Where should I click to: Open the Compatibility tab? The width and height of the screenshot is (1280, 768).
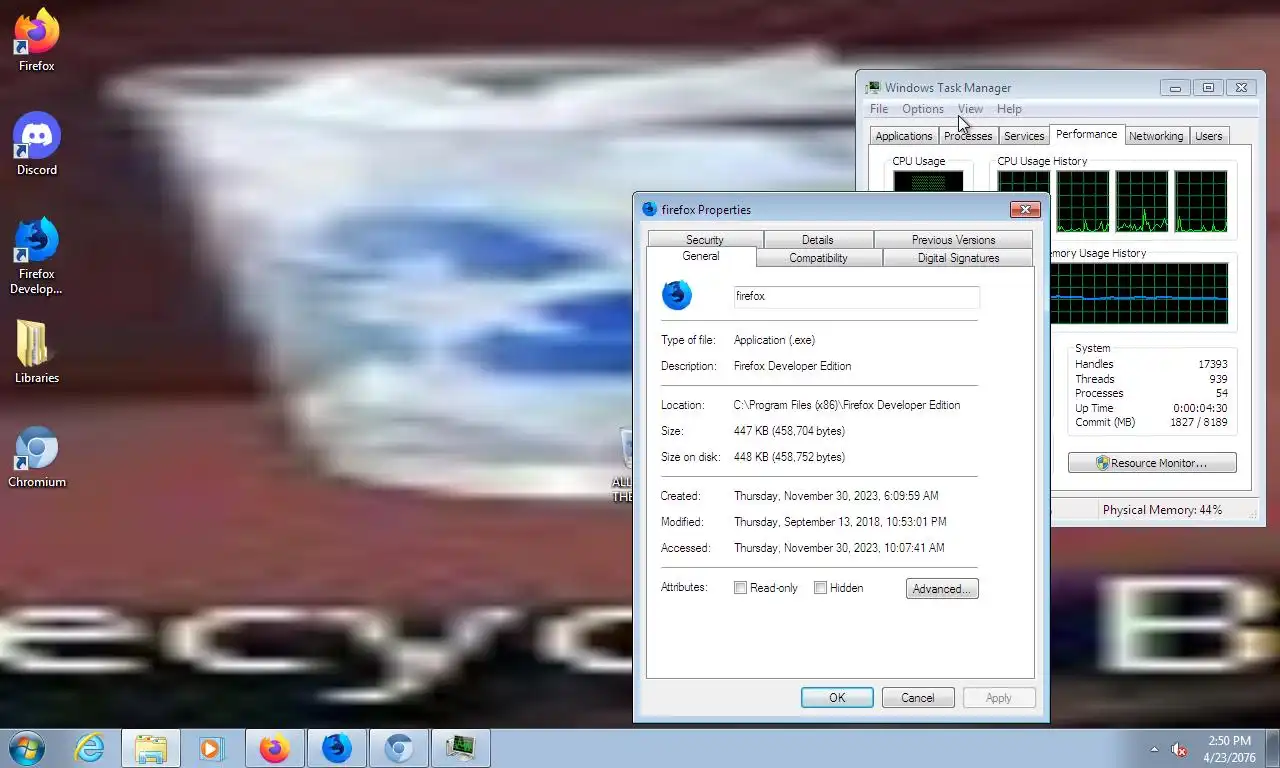click(818, 258)
